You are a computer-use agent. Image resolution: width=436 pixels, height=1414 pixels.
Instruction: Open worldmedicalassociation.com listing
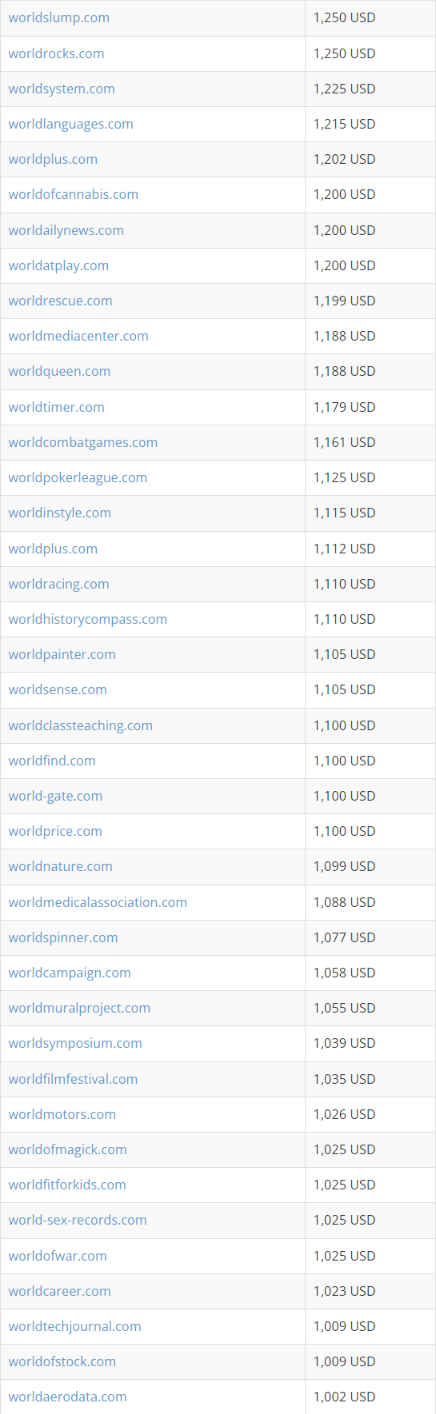coord(98,902)
